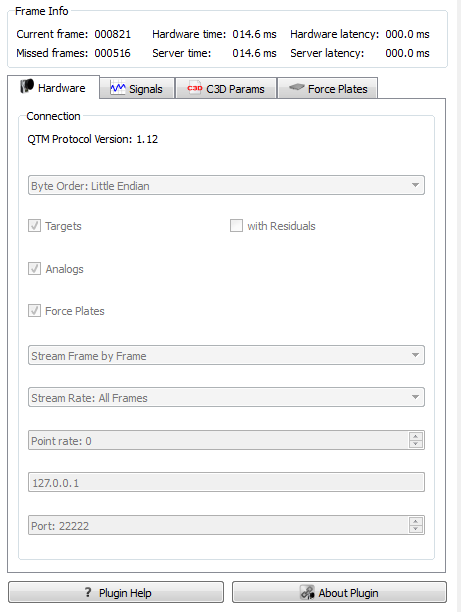Expand the Stream Frame by Frame dropdown
The height and width of the screenshot is (612, 461).
pos(226,355)
